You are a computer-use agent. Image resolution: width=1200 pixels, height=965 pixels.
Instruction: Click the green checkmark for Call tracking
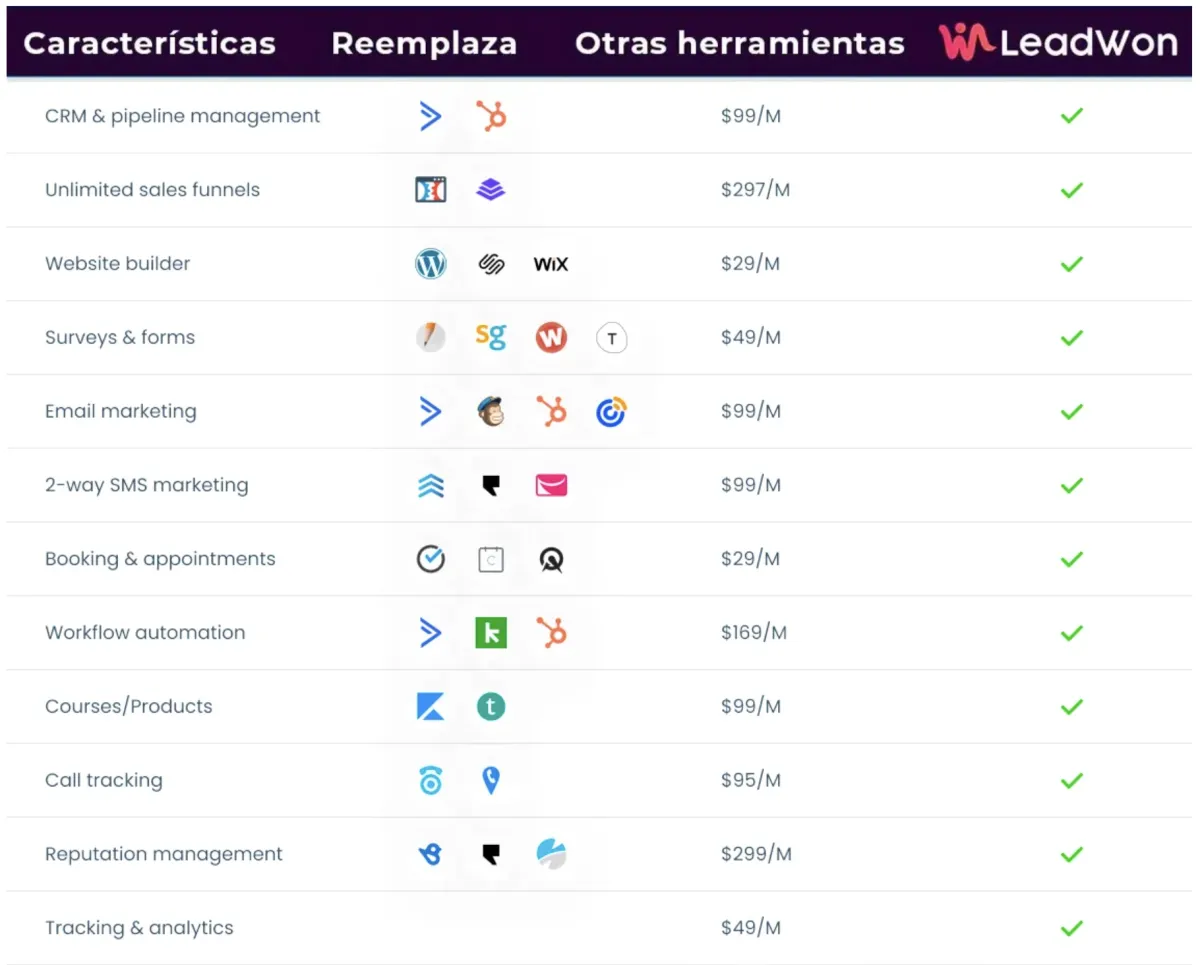[1072, 780]
